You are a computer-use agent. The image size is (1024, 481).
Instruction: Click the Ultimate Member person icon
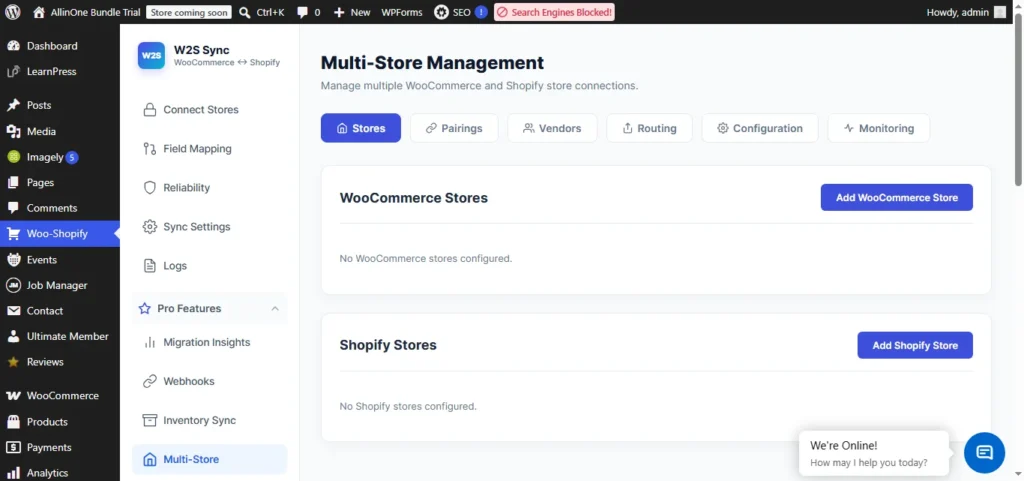click(x=13, y=337)
